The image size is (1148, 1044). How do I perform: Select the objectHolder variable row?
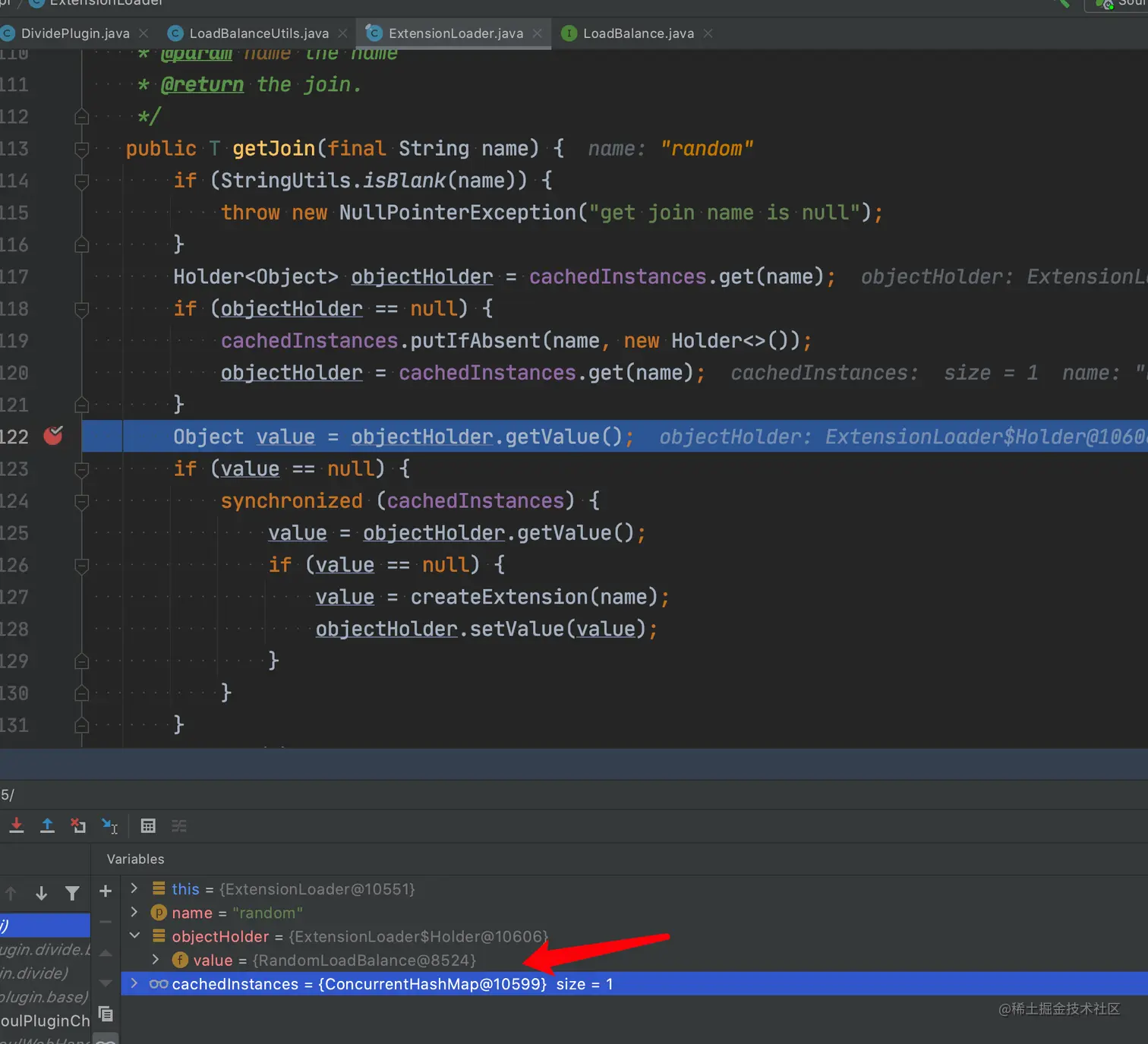pos(634,936)
